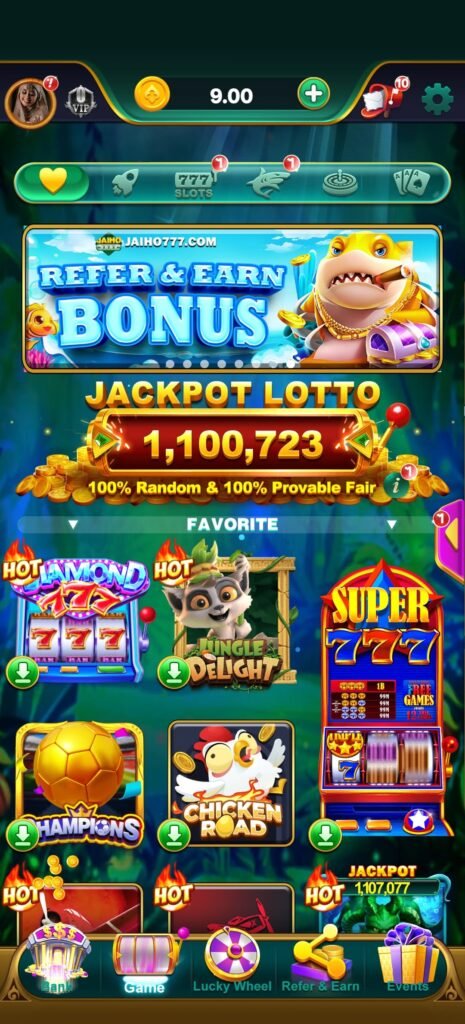This screenshot has width=465, height=1024.
Task: Open the user profile avatar
Action: 29,103
